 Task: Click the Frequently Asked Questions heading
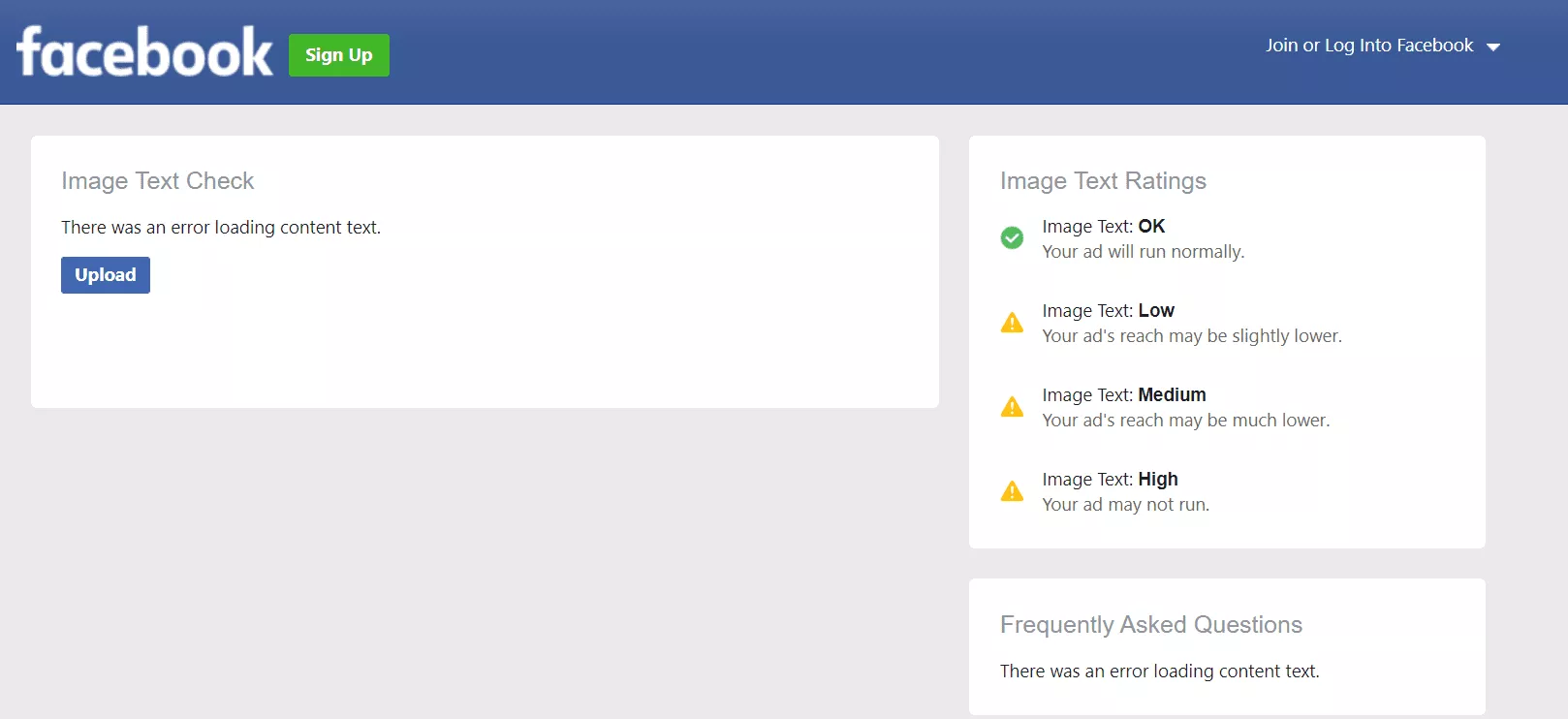pyautogui.click(x=1150, y=625)
